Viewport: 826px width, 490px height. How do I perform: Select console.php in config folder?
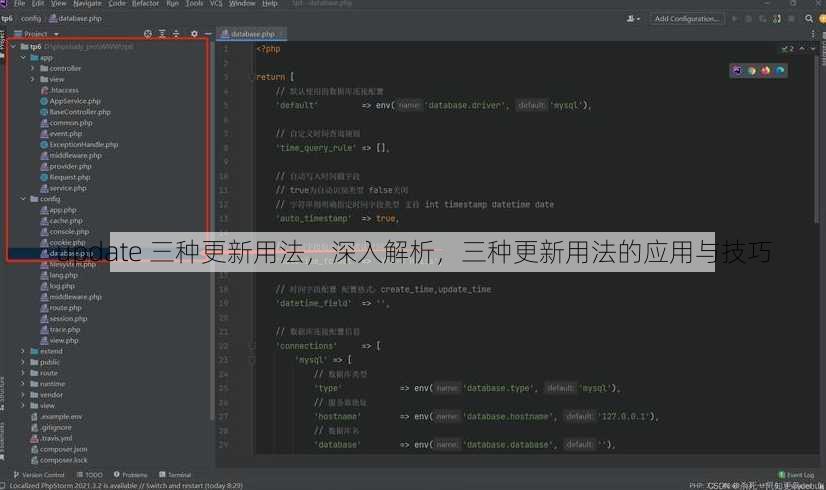coord(65,231)
